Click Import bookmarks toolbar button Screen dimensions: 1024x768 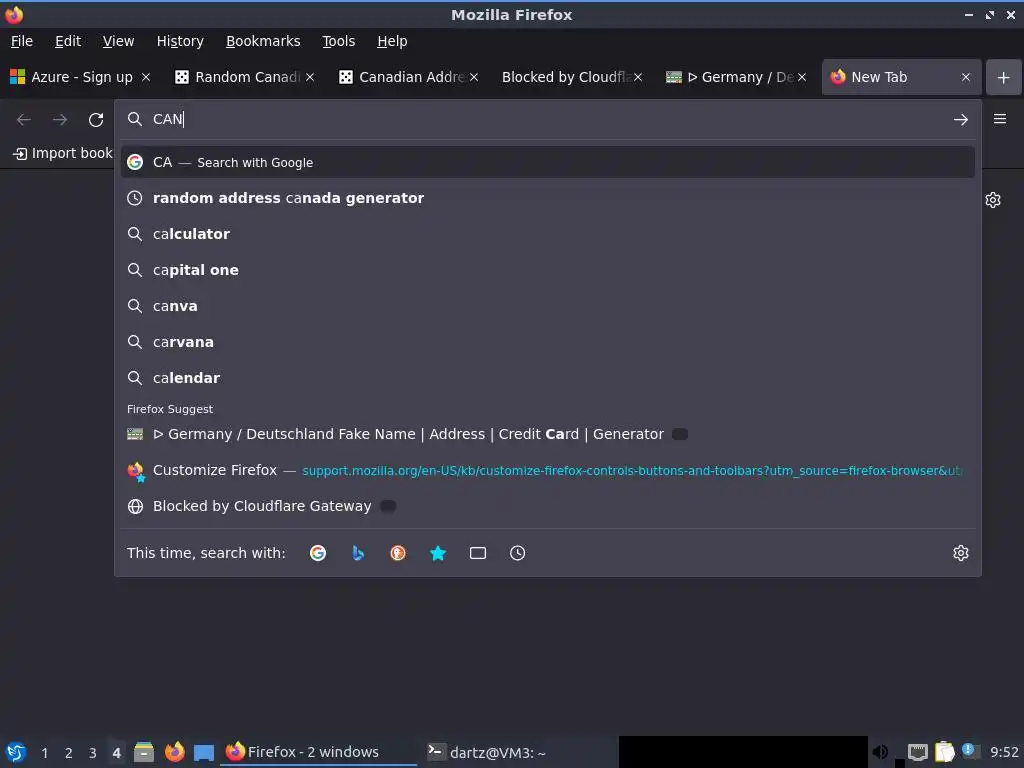click(62, 153)
